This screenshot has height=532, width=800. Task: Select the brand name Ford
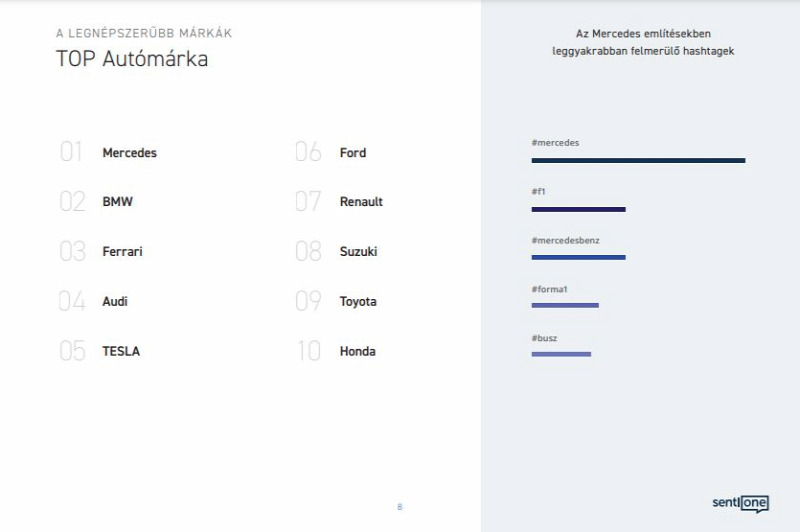coord(353,153)
